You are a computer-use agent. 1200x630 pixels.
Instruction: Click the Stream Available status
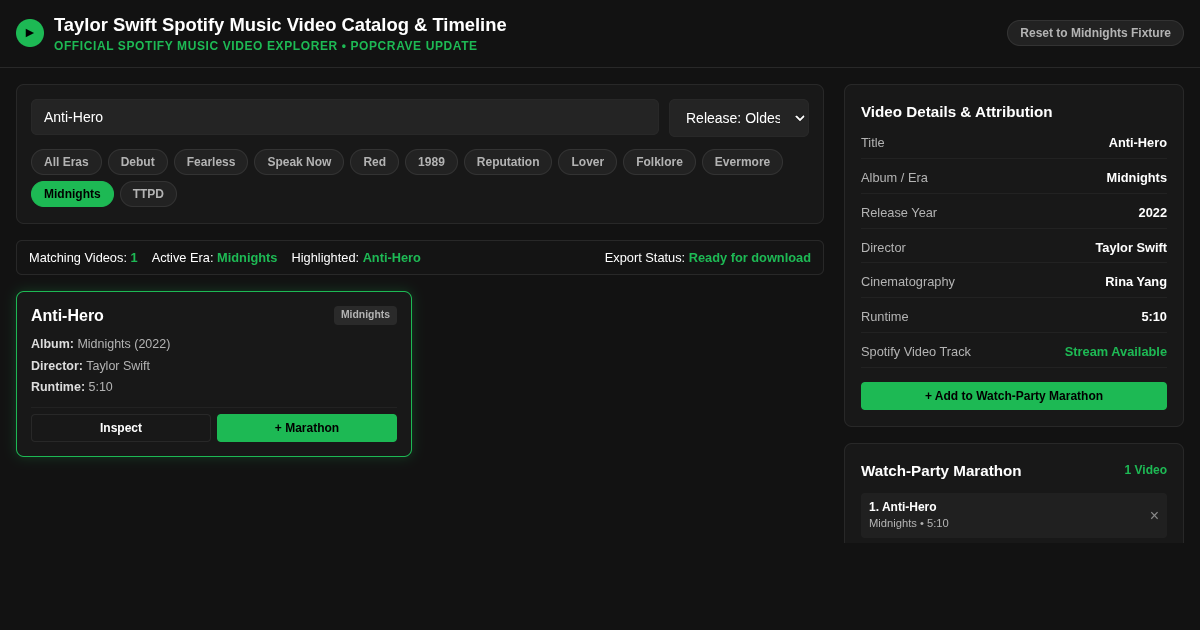[1115, 352]
